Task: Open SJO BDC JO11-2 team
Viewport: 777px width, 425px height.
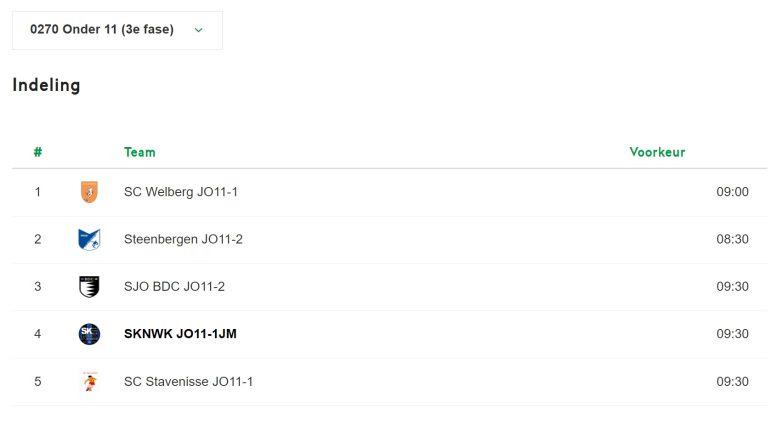Action: [x=174, y=287]
